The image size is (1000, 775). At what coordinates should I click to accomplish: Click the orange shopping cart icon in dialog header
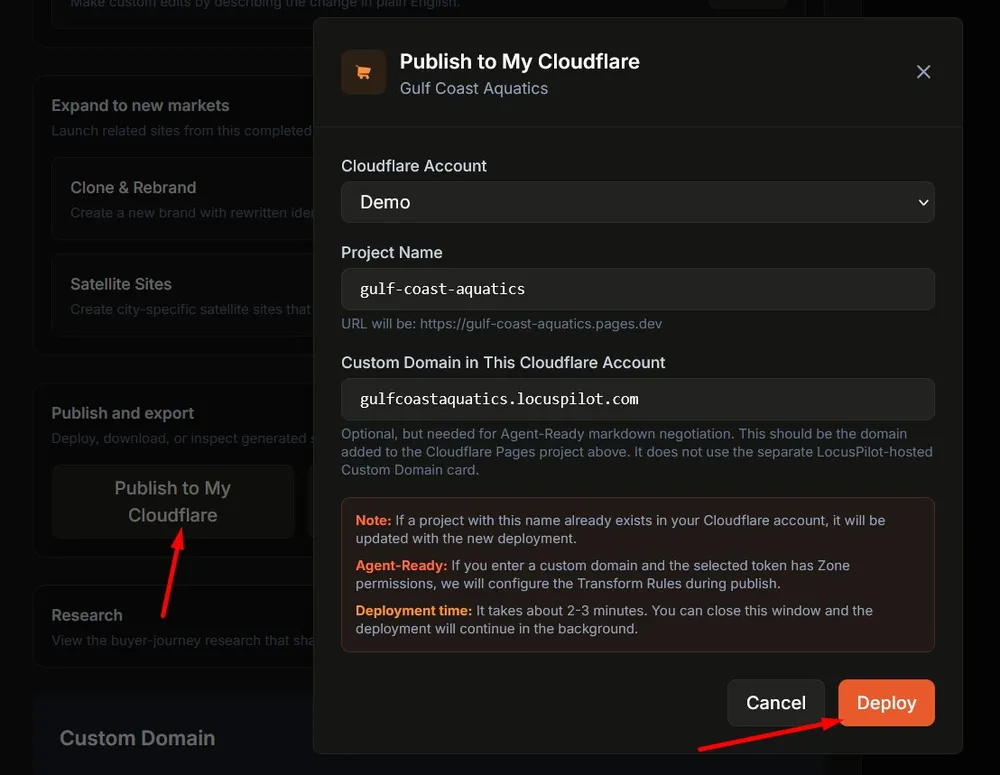pos(364,72)
